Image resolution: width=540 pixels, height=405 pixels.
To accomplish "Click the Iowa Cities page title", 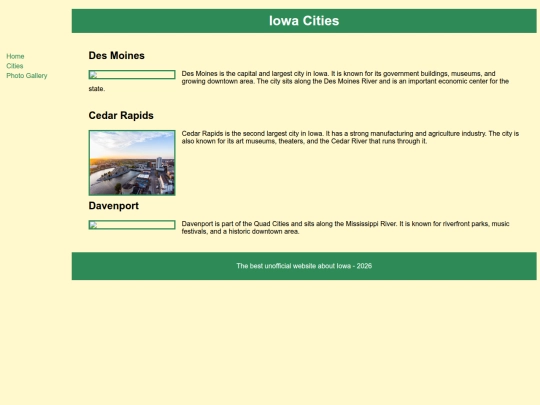I will click(304, 21).
